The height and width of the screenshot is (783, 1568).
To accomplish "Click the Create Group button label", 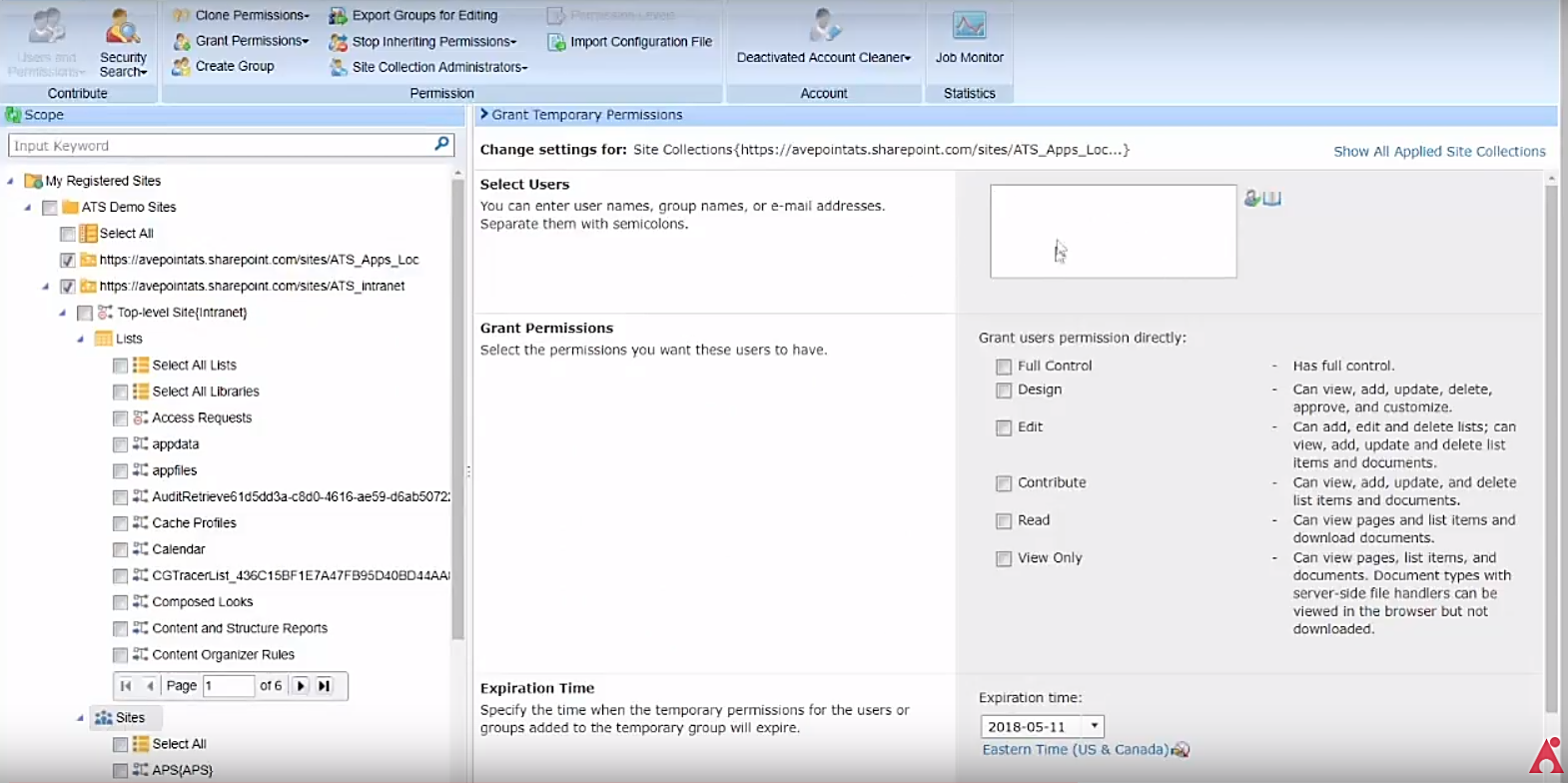I will coord(235,66).
